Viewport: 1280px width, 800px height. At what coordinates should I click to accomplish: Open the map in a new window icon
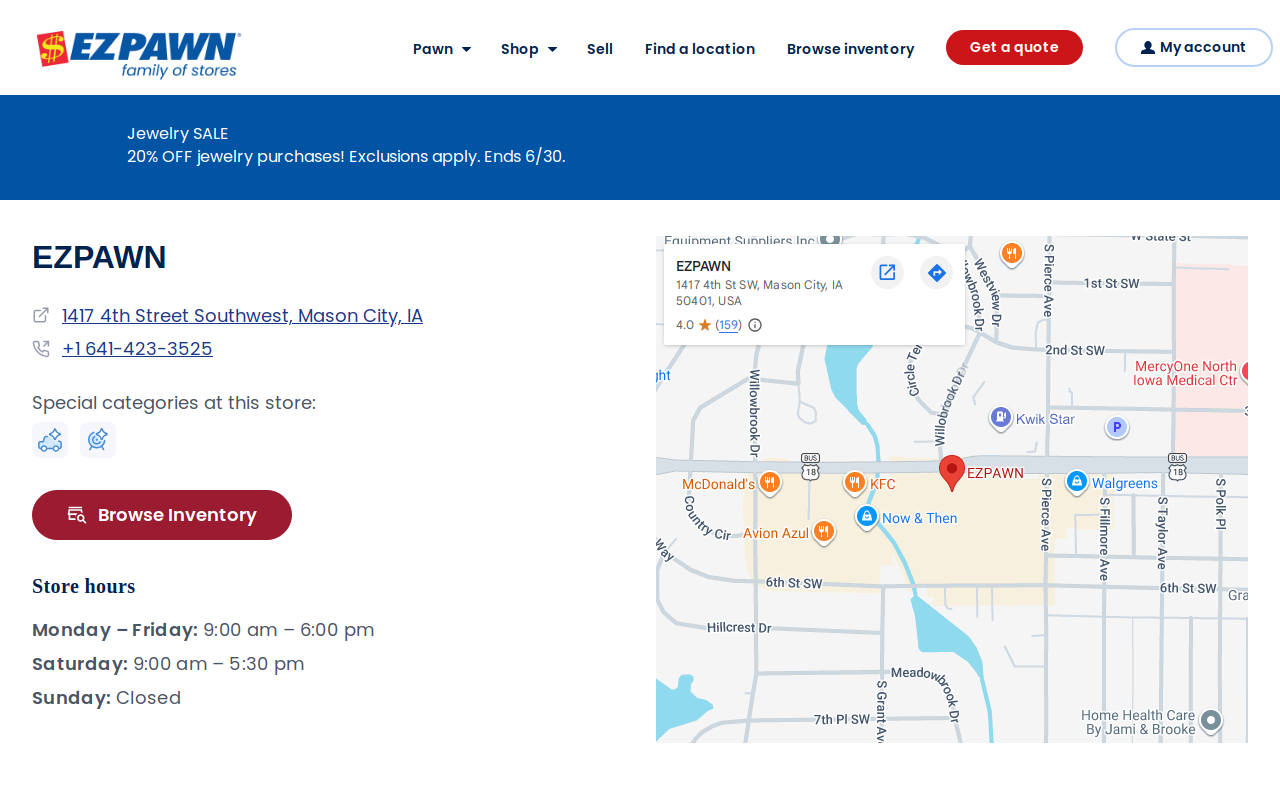click(x=887, y=272)
